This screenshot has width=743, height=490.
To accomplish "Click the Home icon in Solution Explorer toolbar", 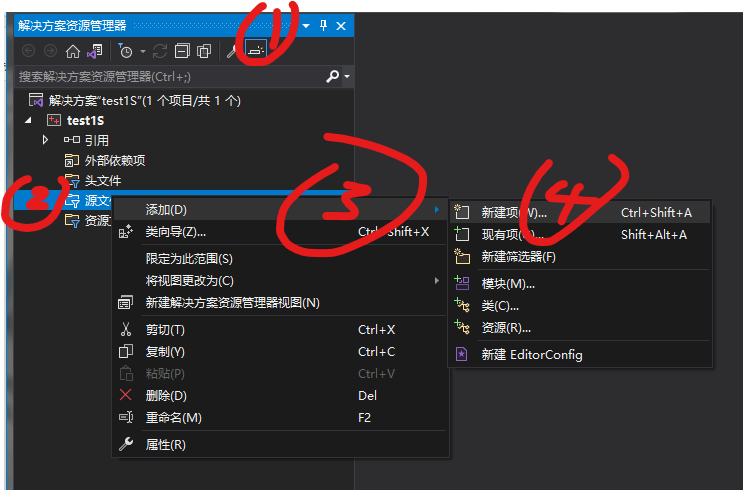I will pyautogui.click(x=72, y=51).
